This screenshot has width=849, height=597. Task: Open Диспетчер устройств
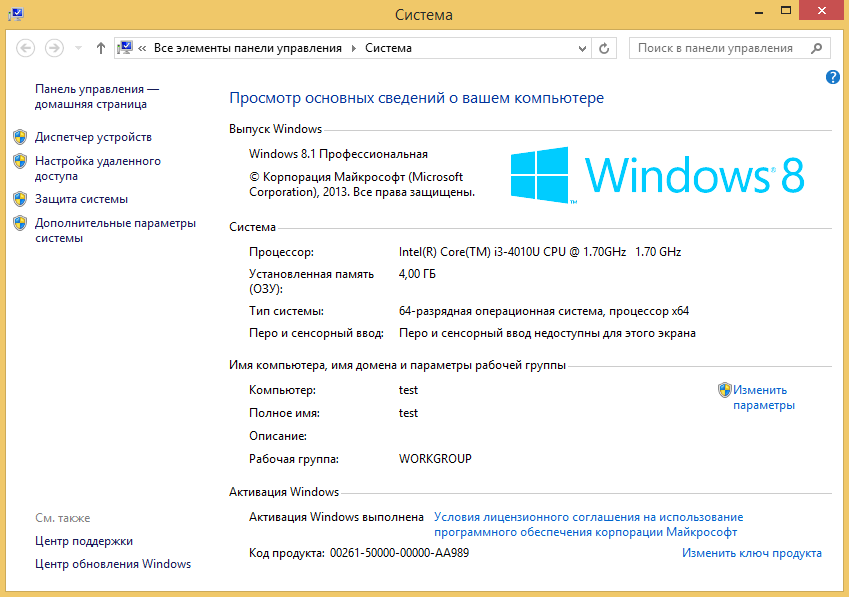pyautogui.click(x=93, y=137)
